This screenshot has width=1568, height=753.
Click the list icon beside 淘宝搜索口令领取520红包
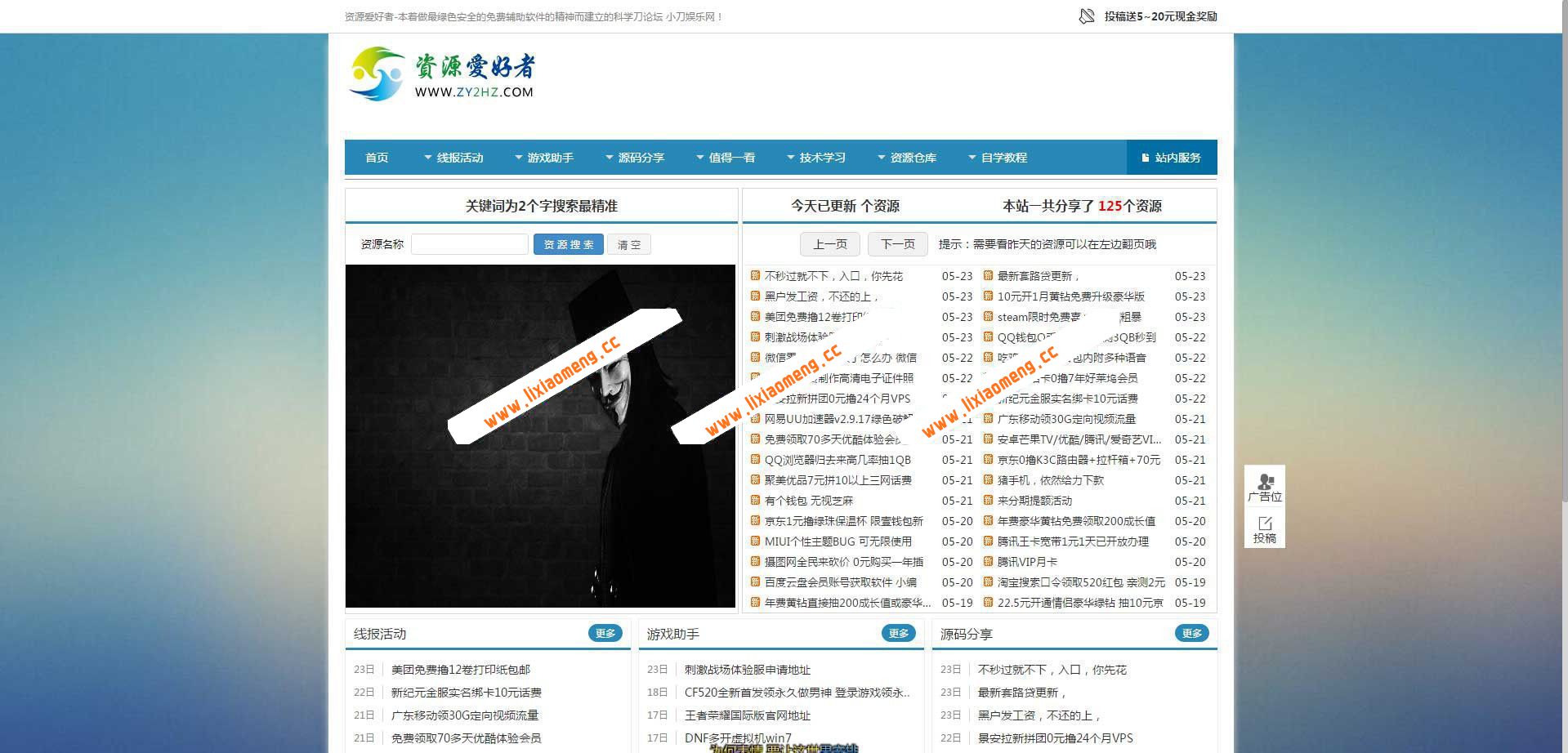coord(988,581)
